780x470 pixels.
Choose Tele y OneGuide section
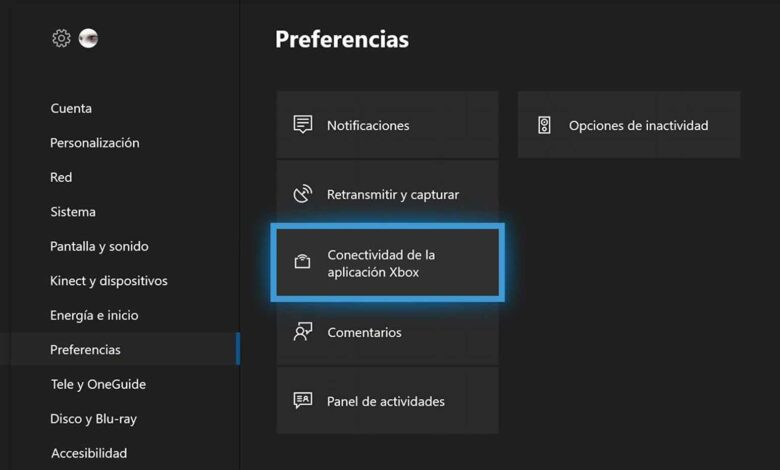[98, 384]
